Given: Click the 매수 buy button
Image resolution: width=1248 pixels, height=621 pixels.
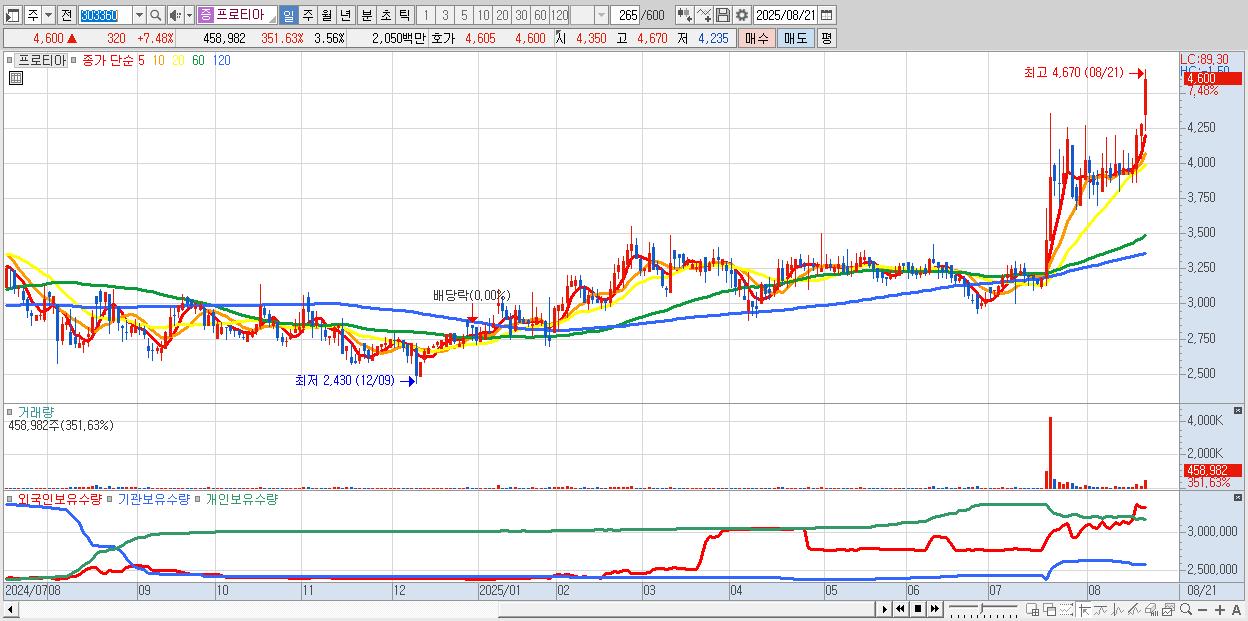Looking at the screenshot, I should [757, 38].
